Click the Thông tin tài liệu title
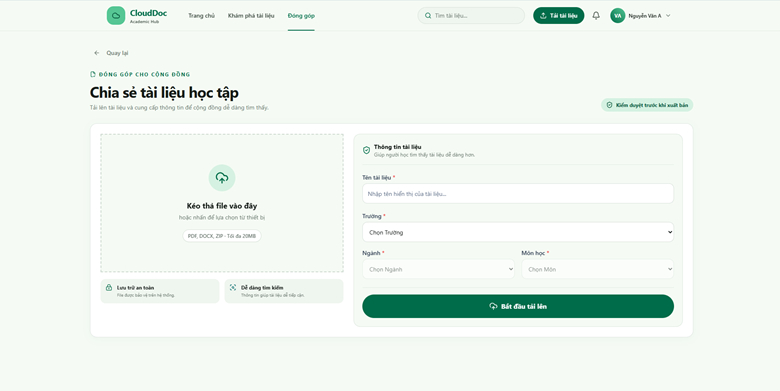The width and height of the screenshot is (780, 391). point(397,147)
